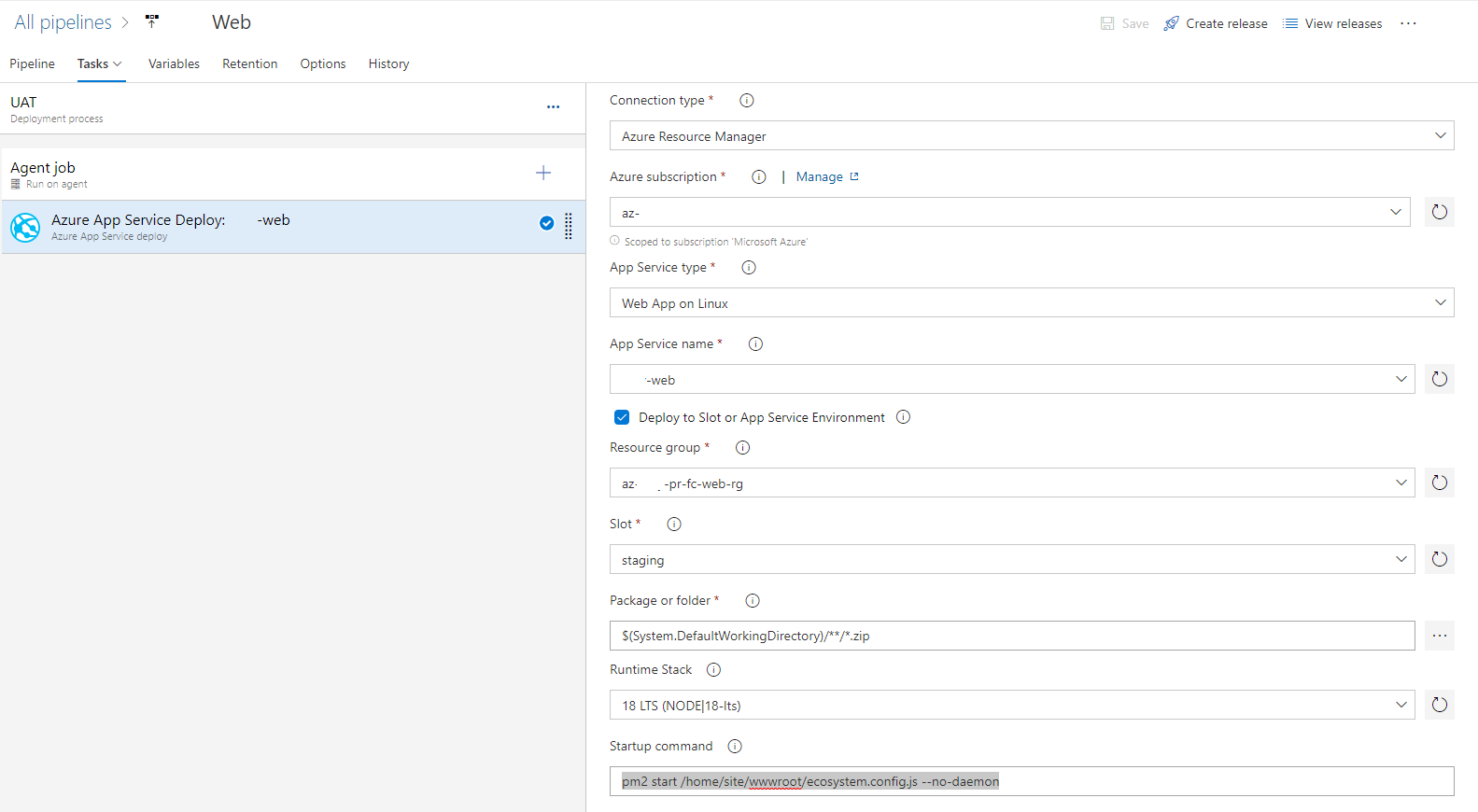Show info for Runtime Stack
1478x812 pixels.
point(714,669)
